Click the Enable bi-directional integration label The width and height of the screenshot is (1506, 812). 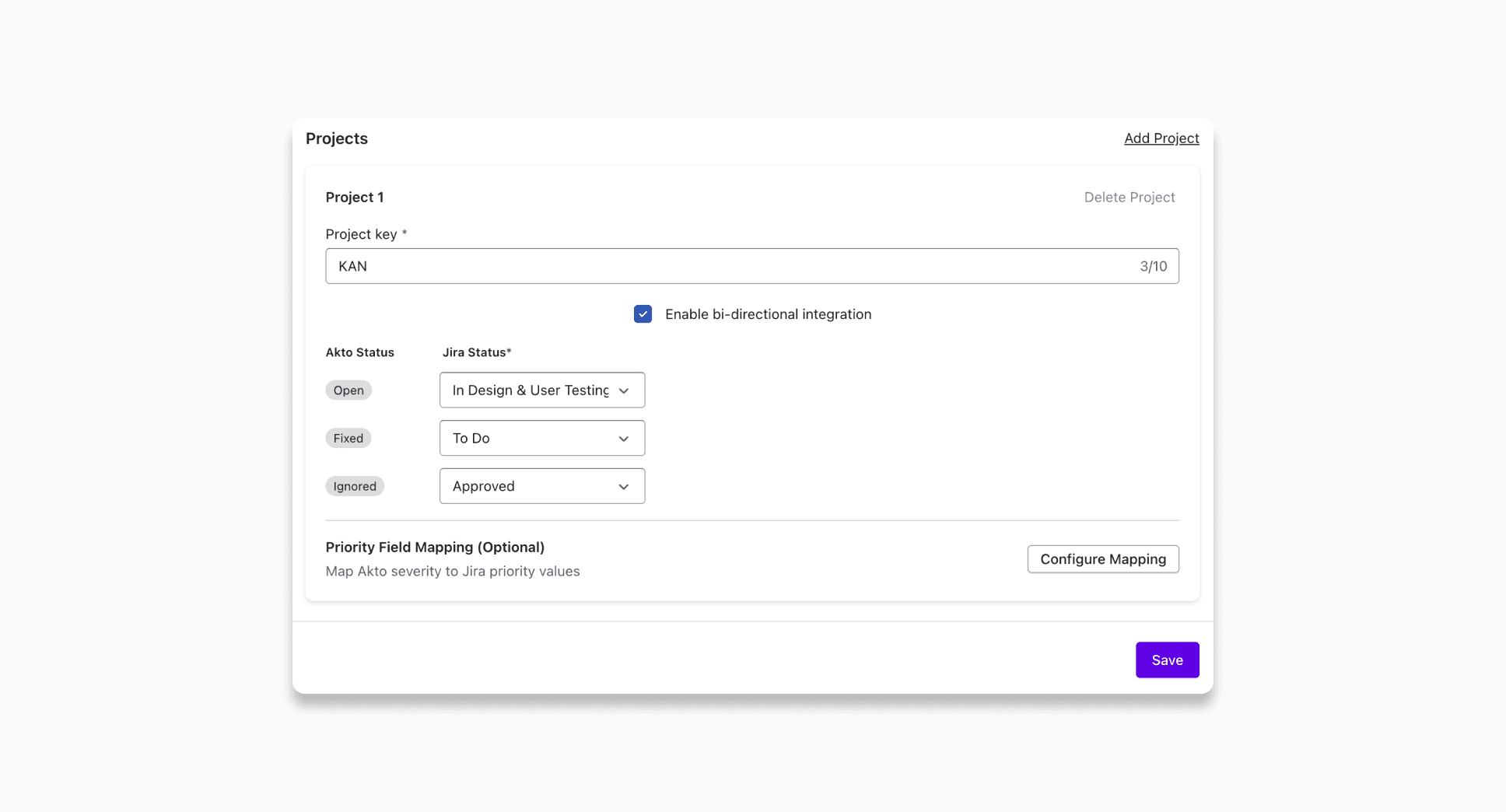768,314
